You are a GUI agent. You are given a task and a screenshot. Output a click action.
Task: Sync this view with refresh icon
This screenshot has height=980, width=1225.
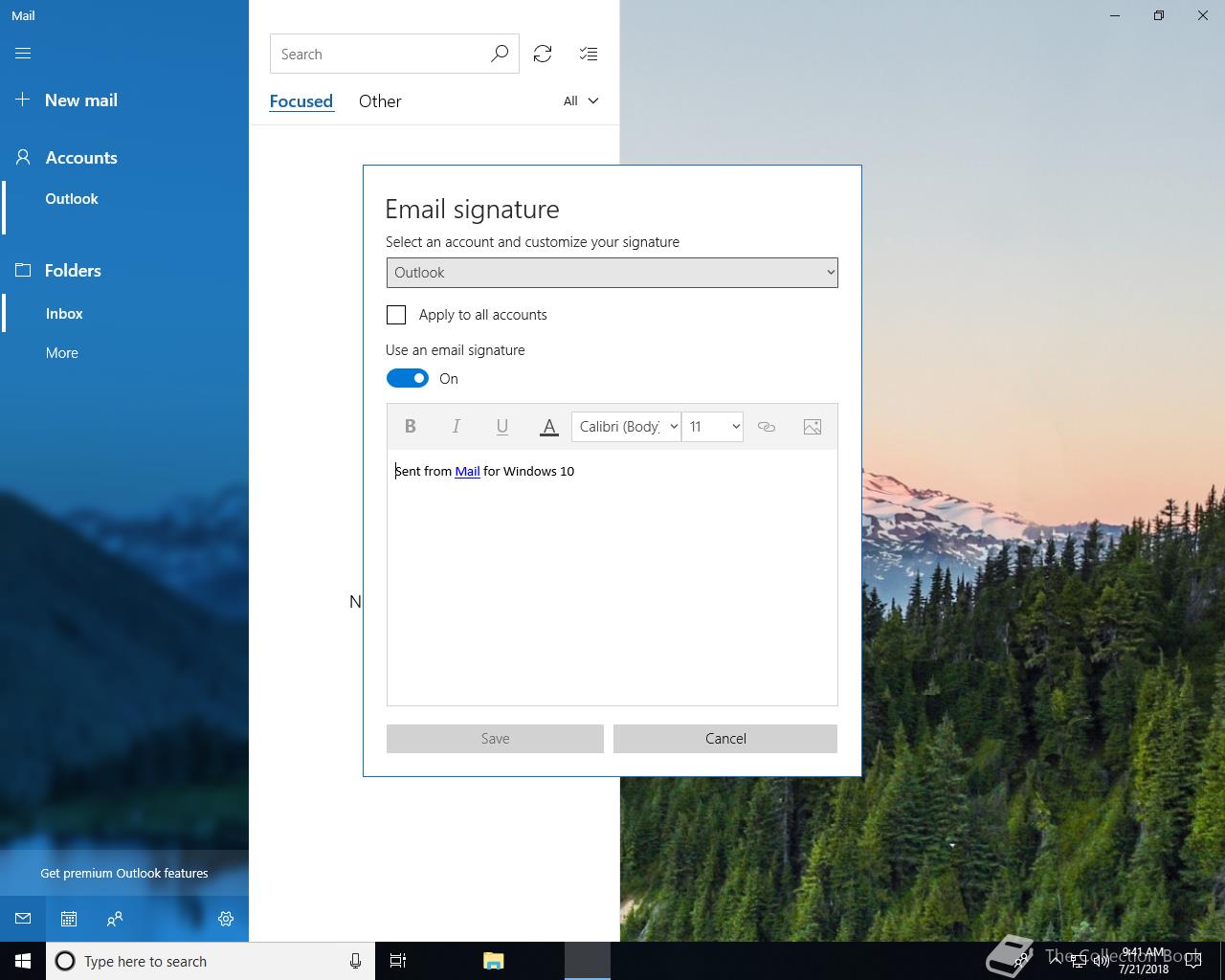coord(543,55)
